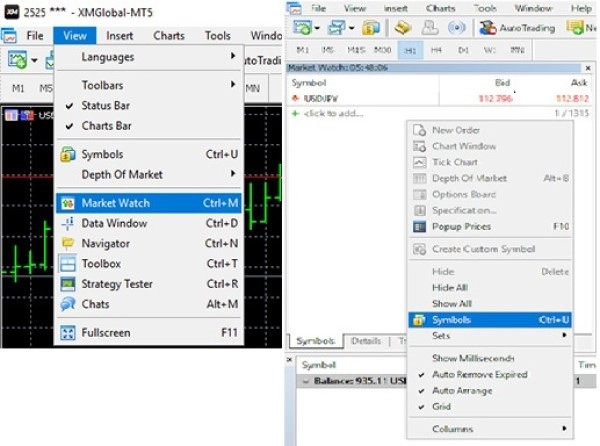The width and height of the screenshot is (600, 446).
Task: Toggle Grid checkmark in context menu
Action: coord(421,407)
